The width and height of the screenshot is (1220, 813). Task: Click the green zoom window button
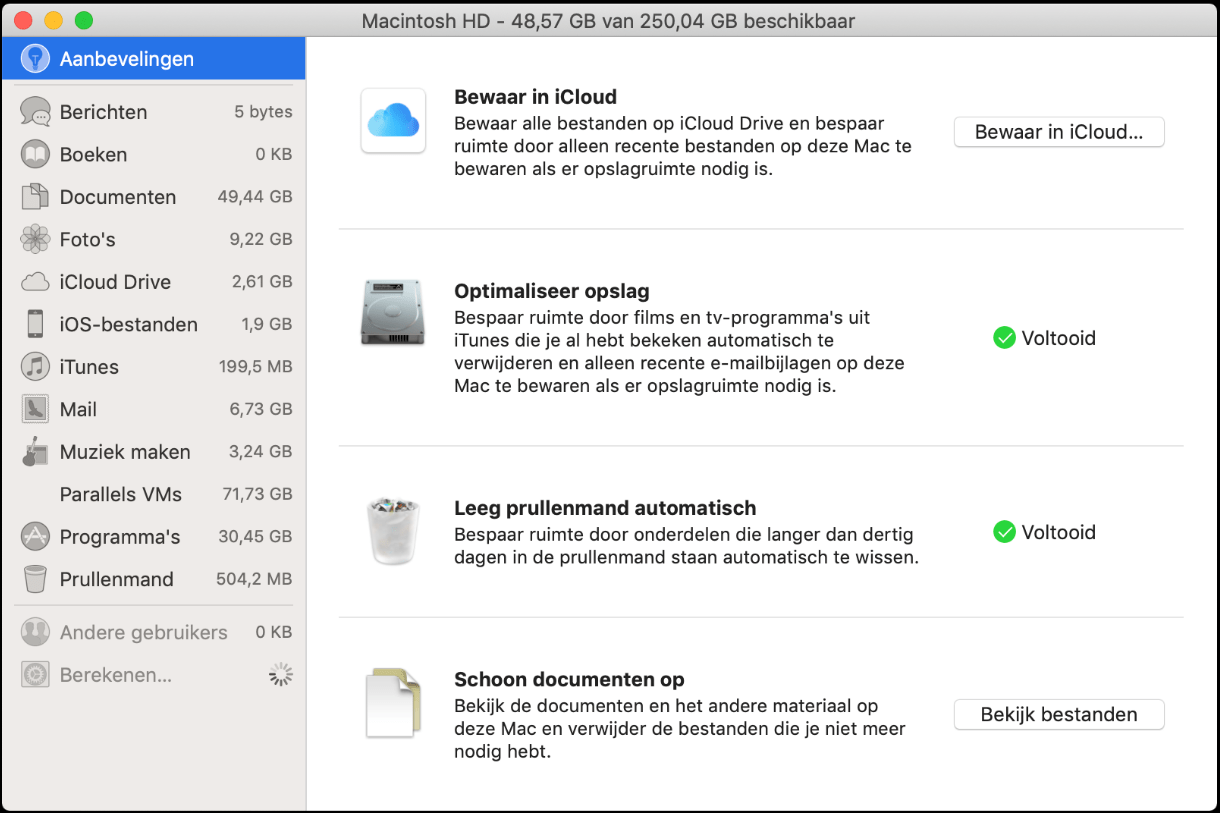[x=84, y=20]
